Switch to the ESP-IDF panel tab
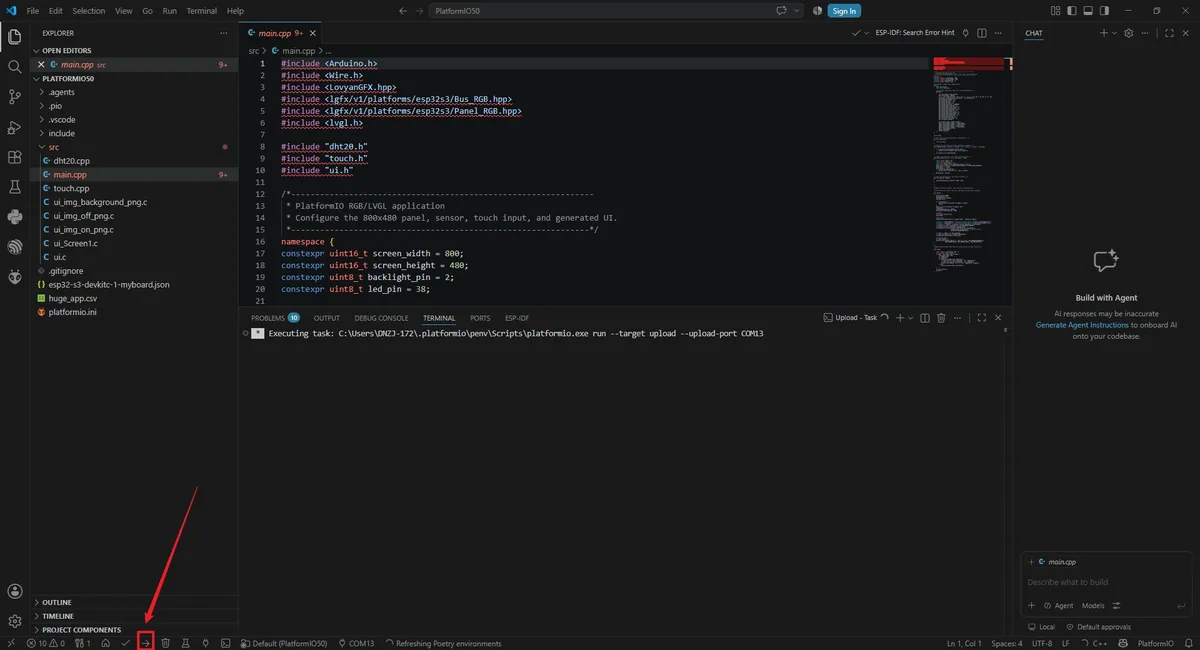This screenshot has height=650, width=1200. tap(517, 318)
